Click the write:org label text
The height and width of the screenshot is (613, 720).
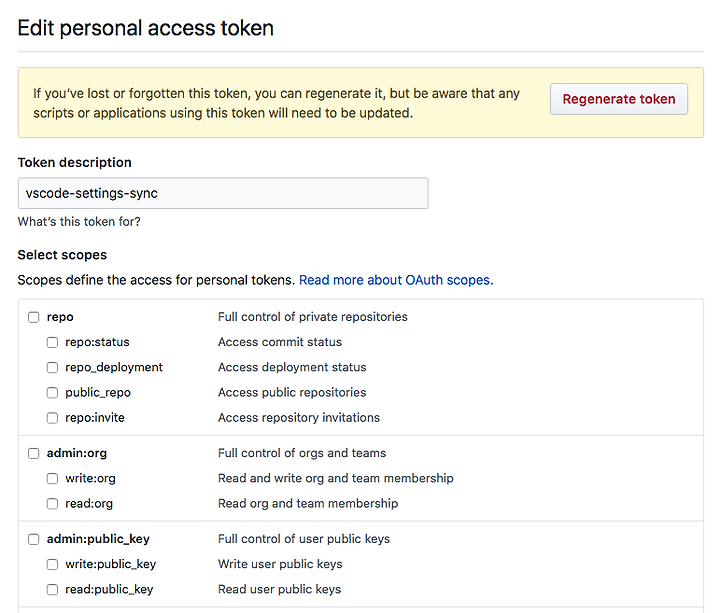(90, 478)
